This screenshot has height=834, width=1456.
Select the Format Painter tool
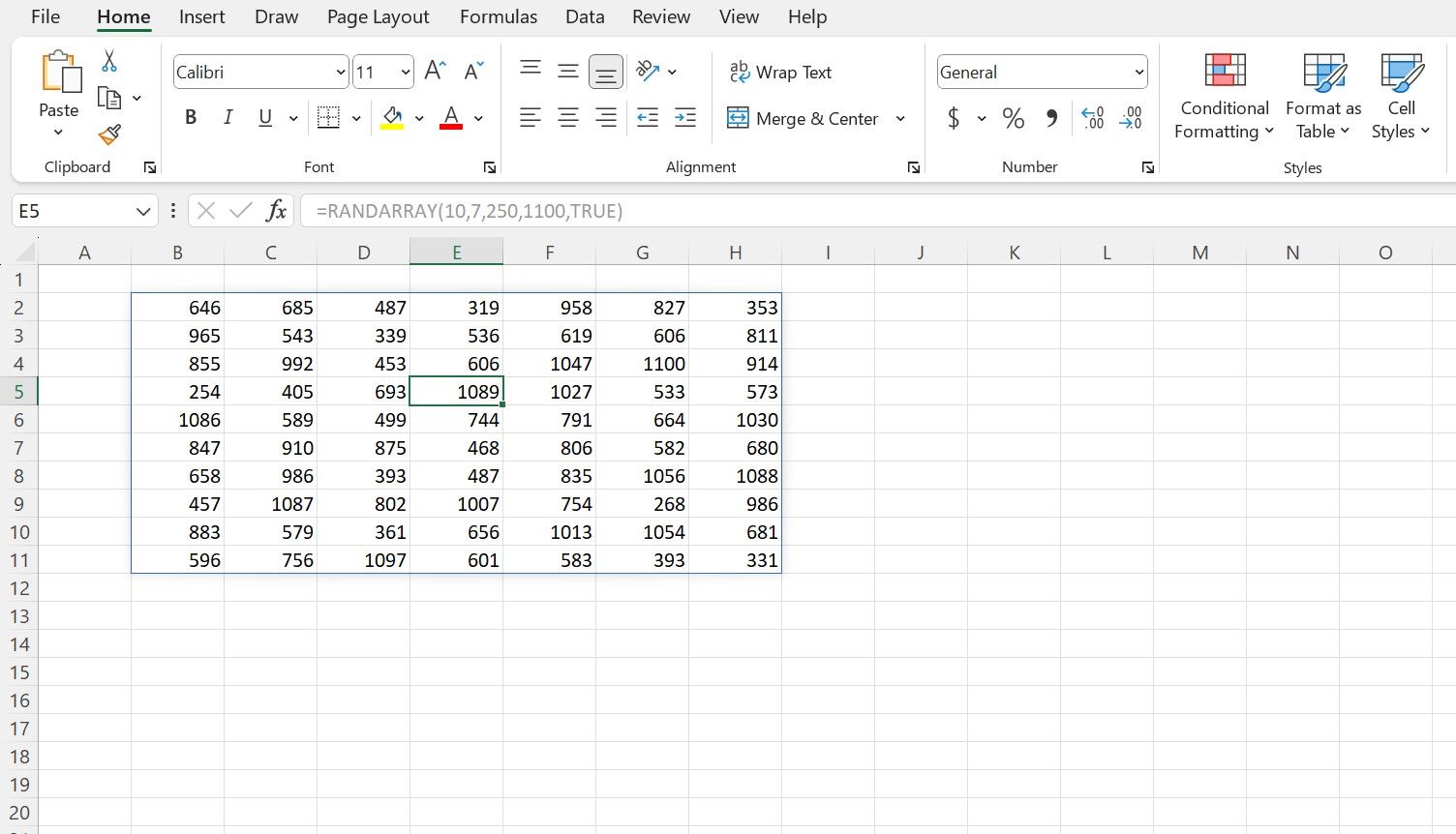[x=109, y=135]
